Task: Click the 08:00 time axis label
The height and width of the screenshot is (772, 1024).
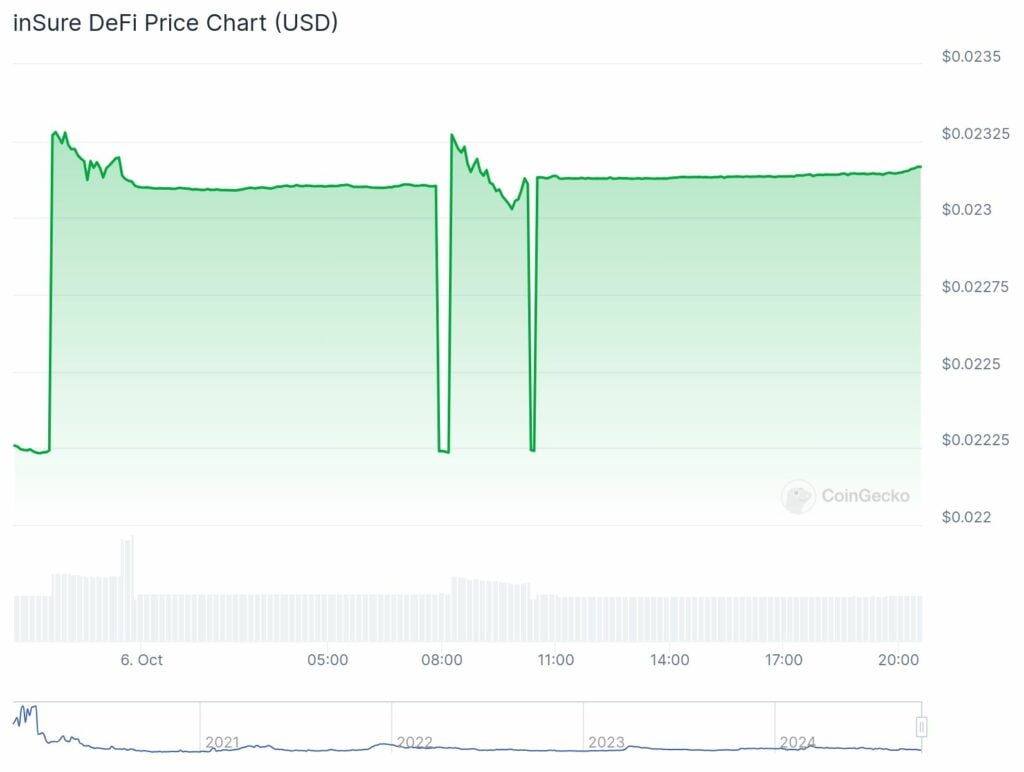Action: pyautogui.click(x=442, y=660)
